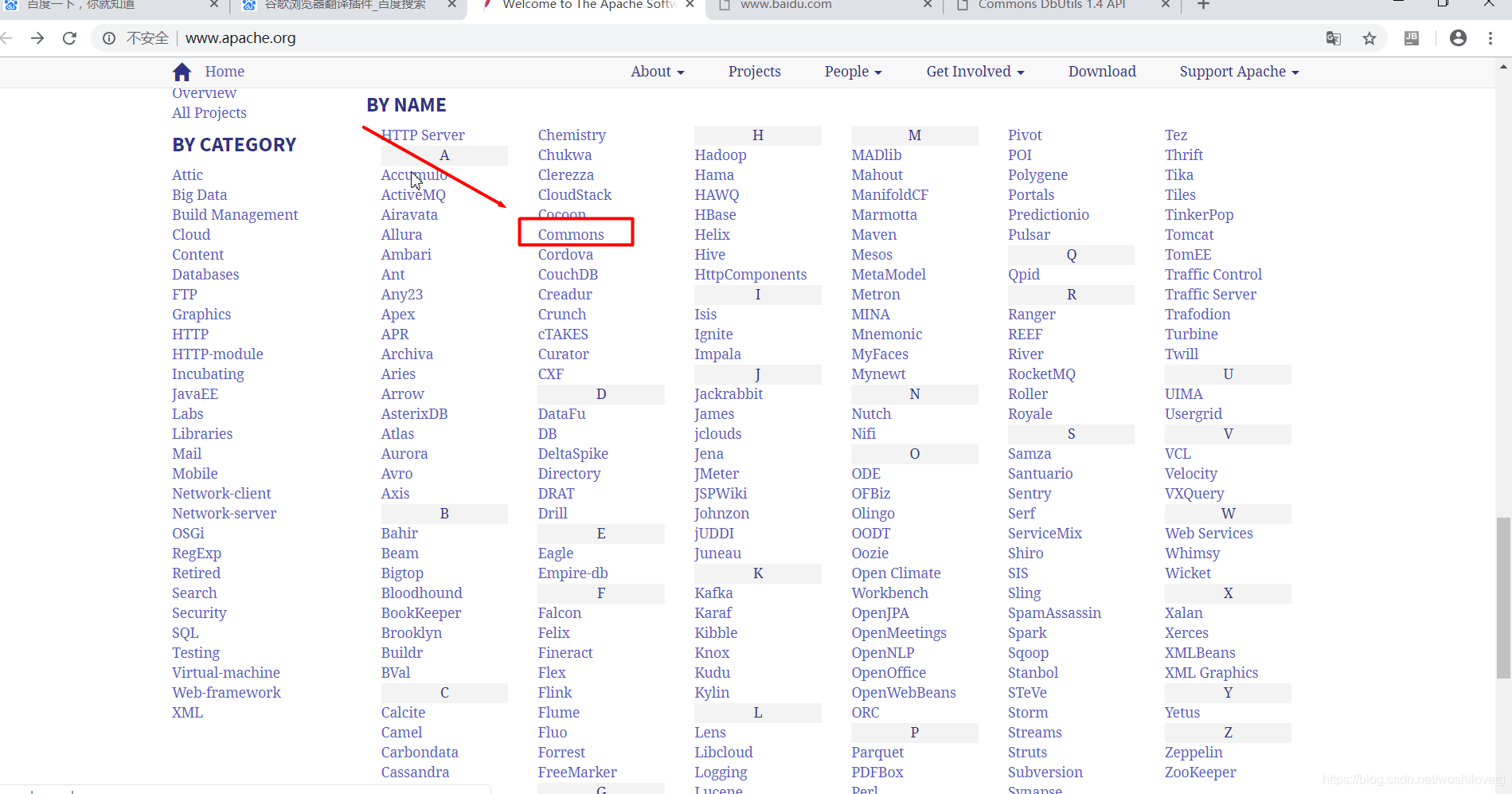Open the JMeter project link
This screenshot has width=1512, height=794.
click(717, 474)
